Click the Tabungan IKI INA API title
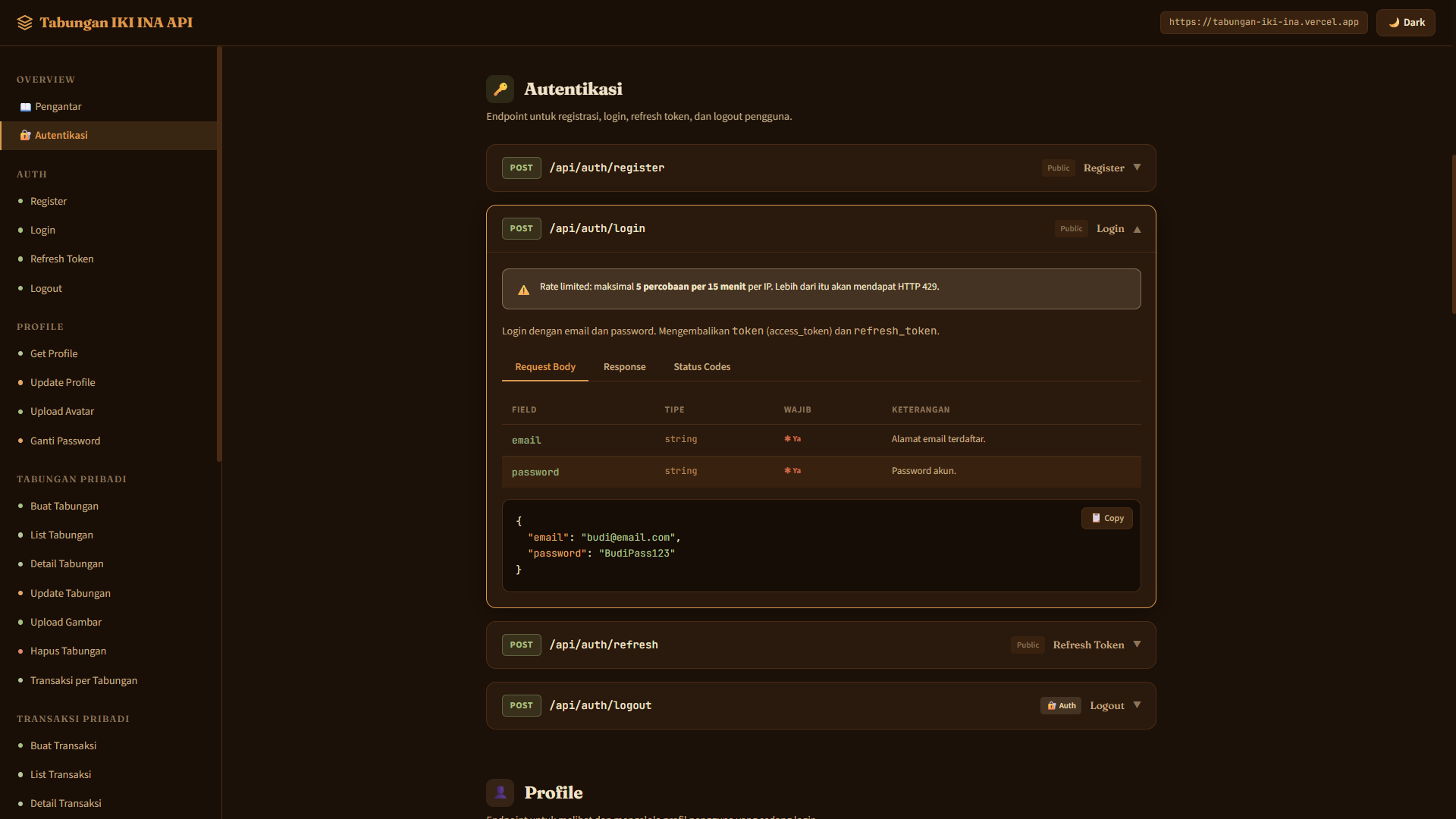This screenshot has width=1456, height=819. (117, 23)
